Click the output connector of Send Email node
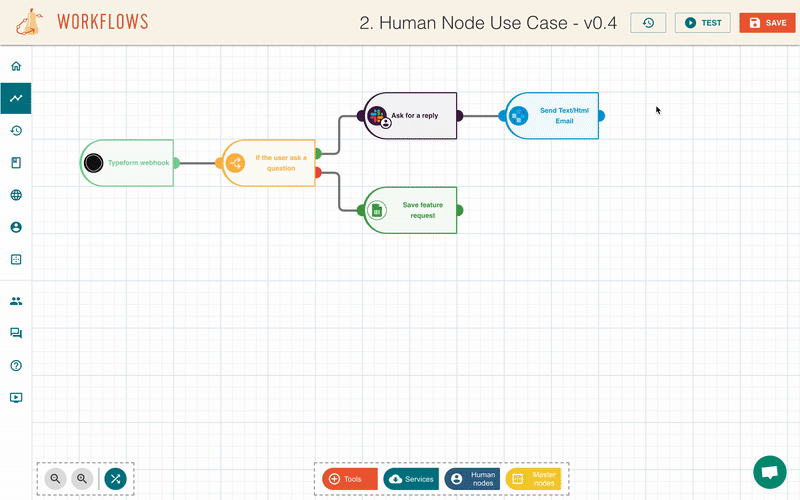Image resolution: width=800 pixels, height=500 pixels. (601, 116)
